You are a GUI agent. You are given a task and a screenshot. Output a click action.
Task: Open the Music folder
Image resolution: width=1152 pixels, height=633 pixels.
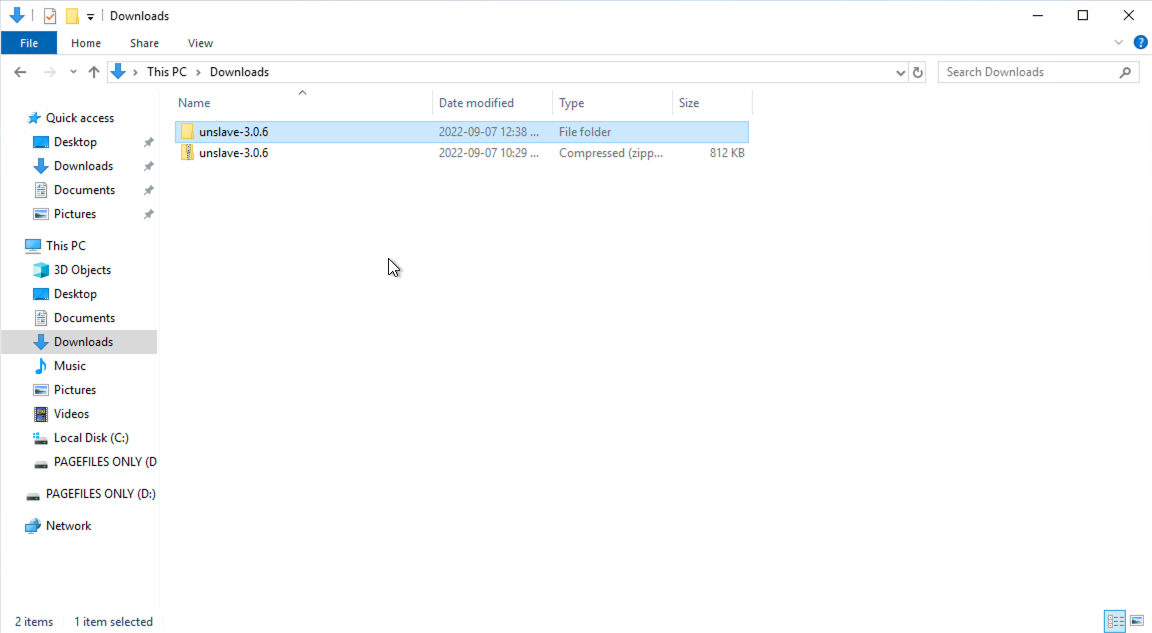click(69, 366)
